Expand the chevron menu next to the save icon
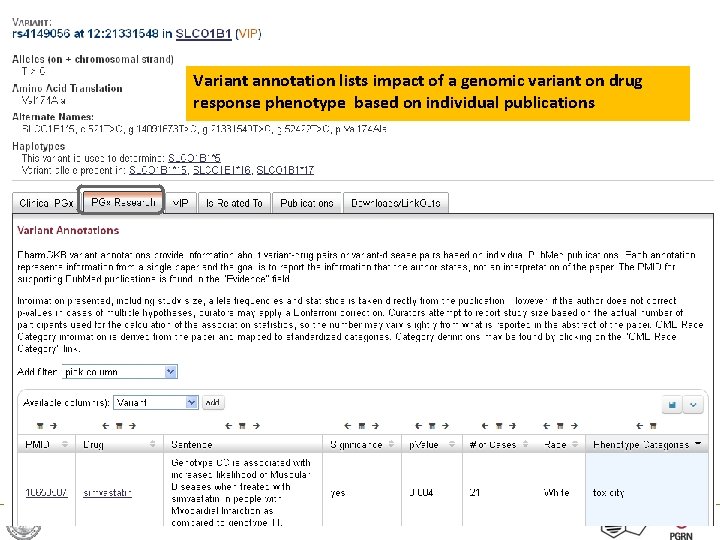720x540 pixels. point(693,405)
